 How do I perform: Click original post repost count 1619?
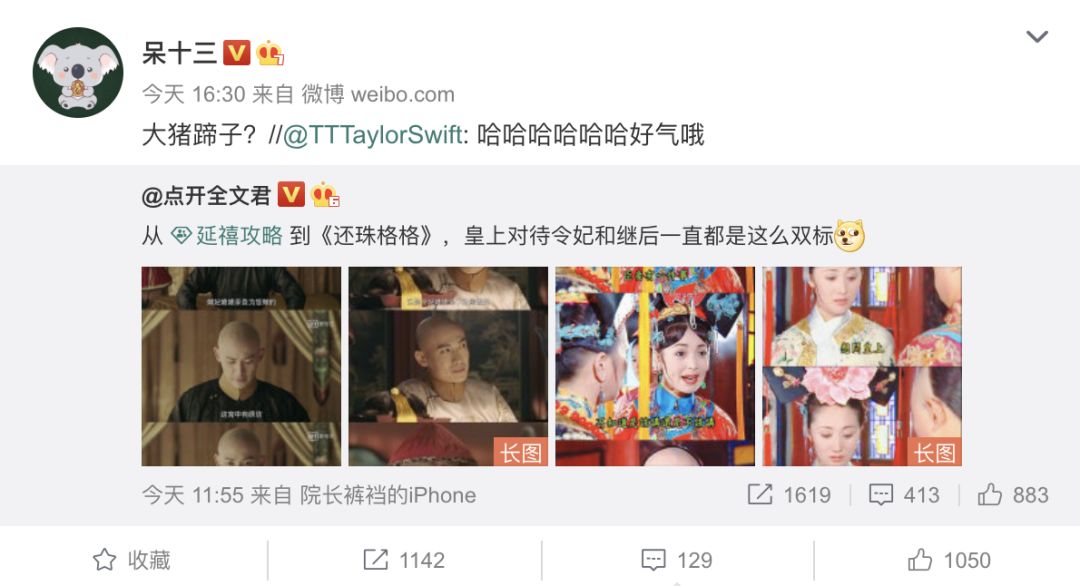tap(789, 494)
